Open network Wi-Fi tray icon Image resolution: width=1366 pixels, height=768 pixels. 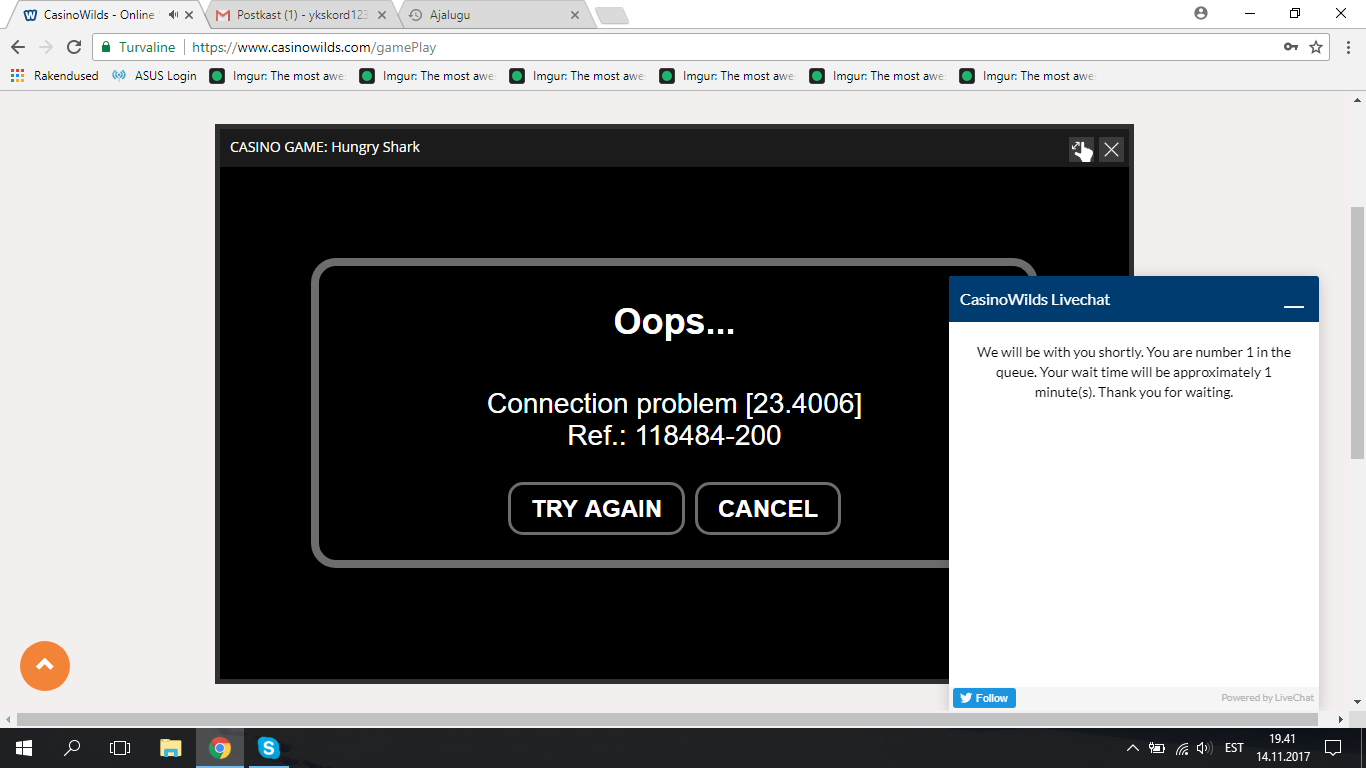coord(1181,748)
